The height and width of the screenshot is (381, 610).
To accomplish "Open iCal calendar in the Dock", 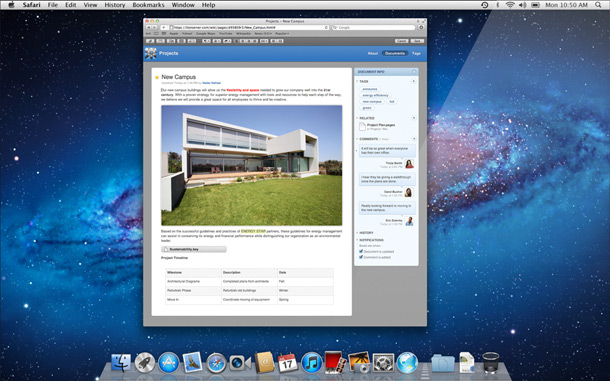I will (287, 363).
